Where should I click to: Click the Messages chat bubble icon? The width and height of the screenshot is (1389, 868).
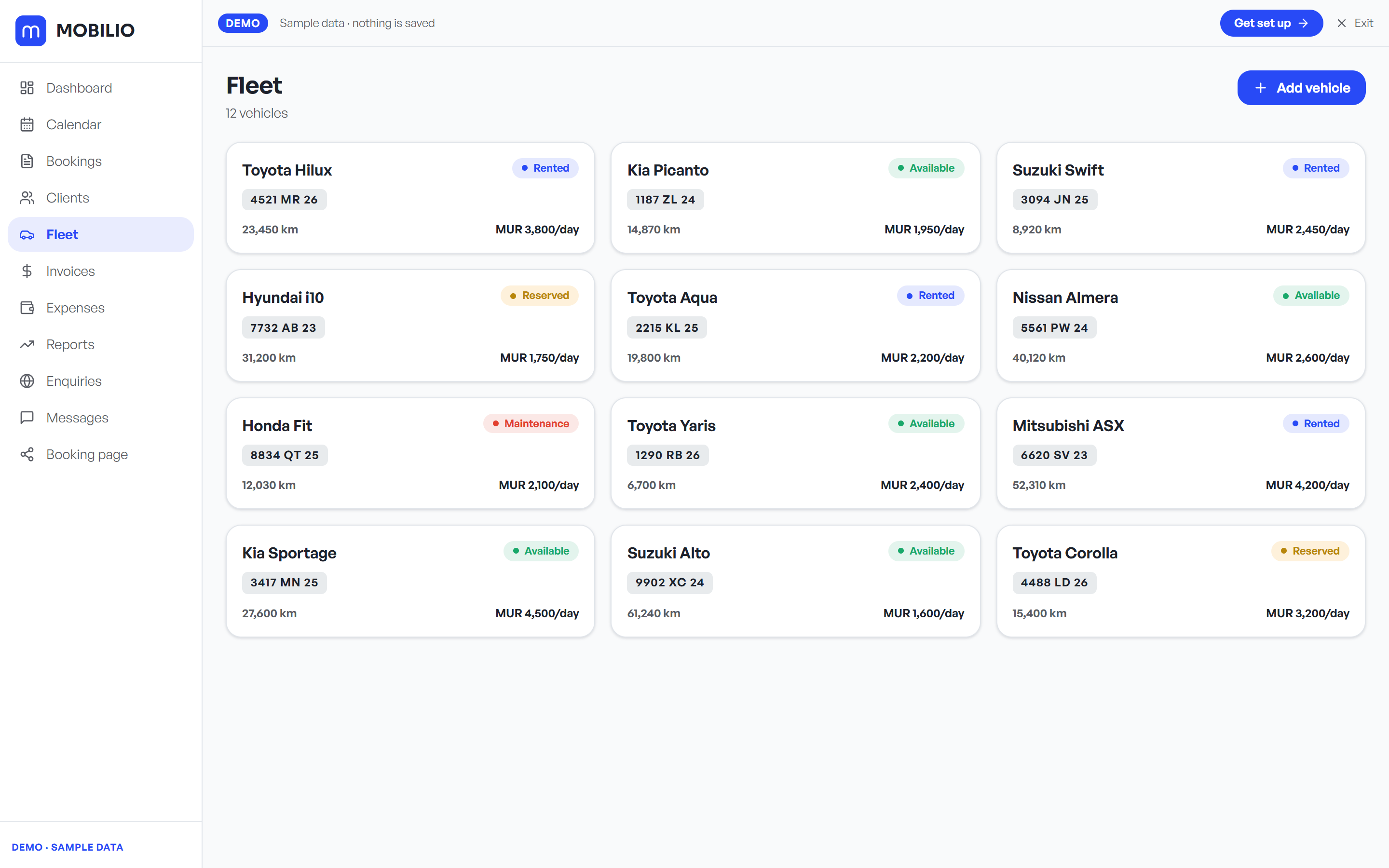(27, 418)
